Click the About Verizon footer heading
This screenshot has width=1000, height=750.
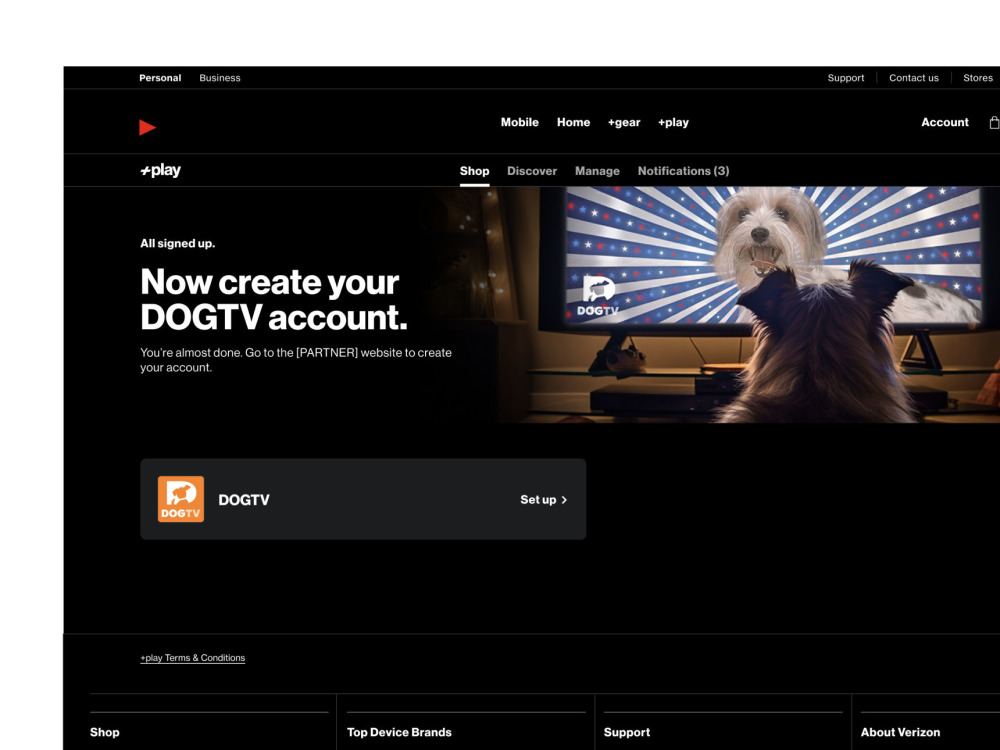pyautogui.click(x=901, y=732)
